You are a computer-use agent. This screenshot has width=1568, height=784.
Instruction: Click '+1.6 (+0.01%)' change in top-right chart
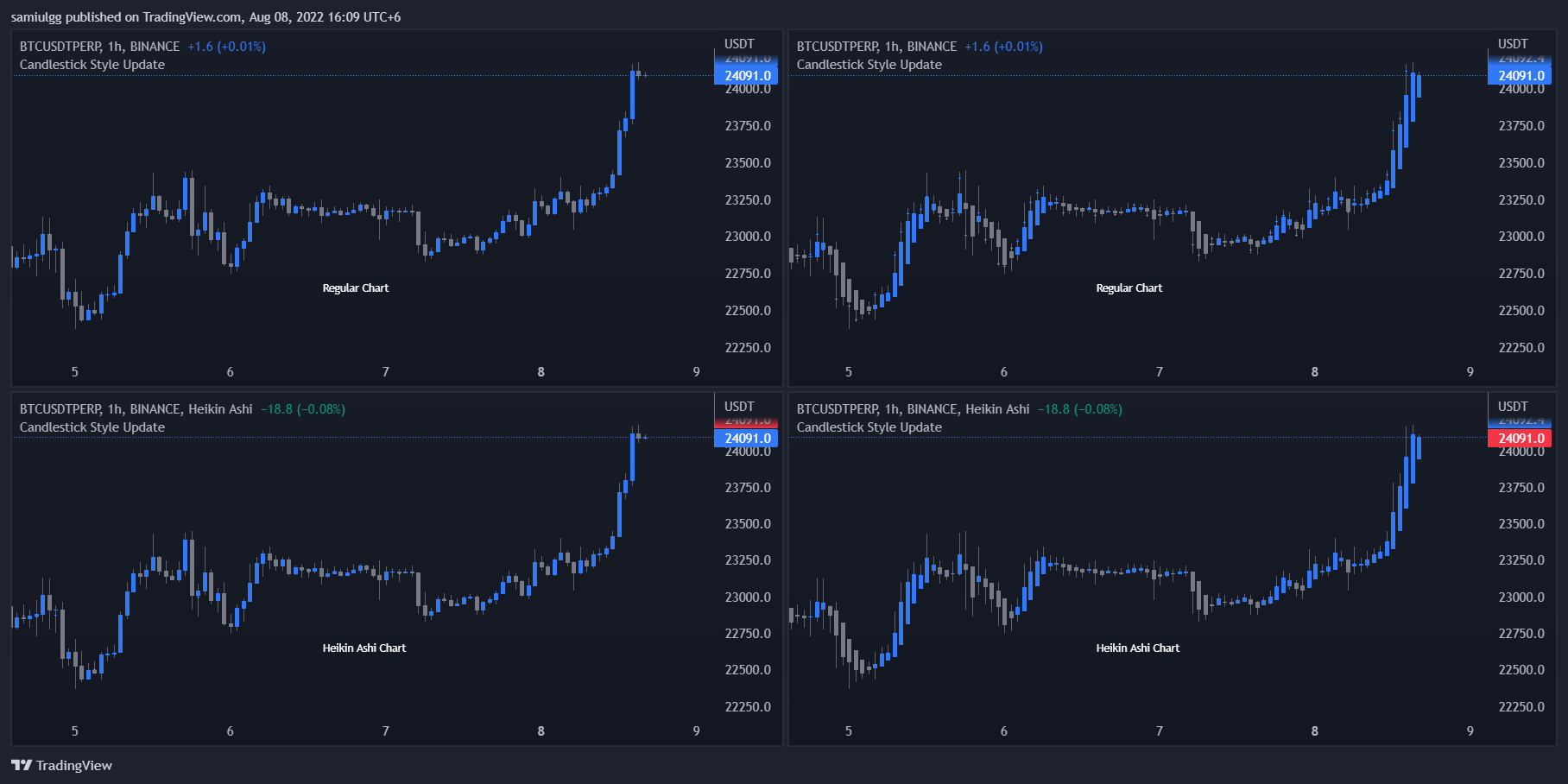(x=1003, y=47)
